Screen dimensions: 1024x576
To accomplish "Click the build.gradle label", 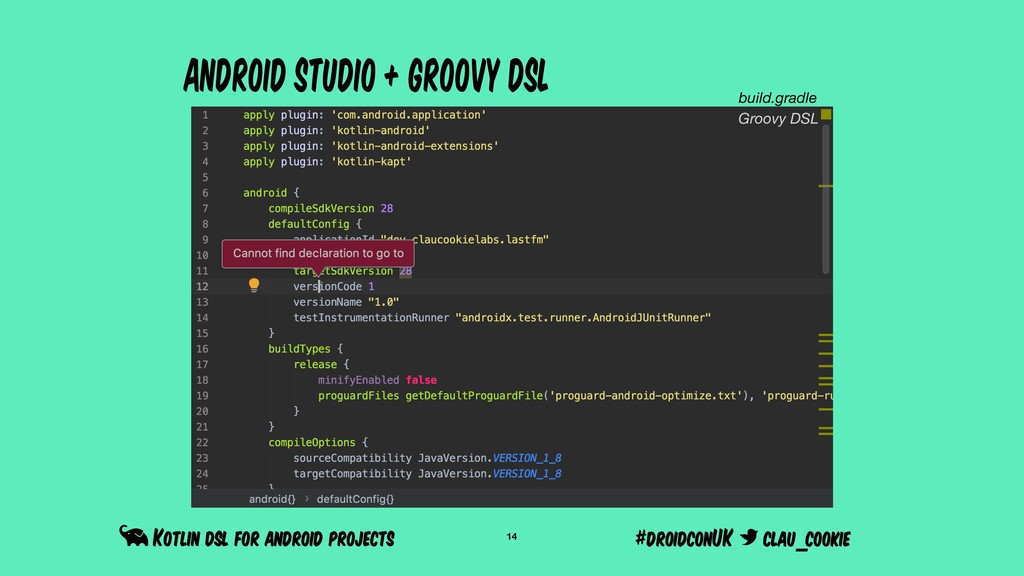I will (777, 98).
